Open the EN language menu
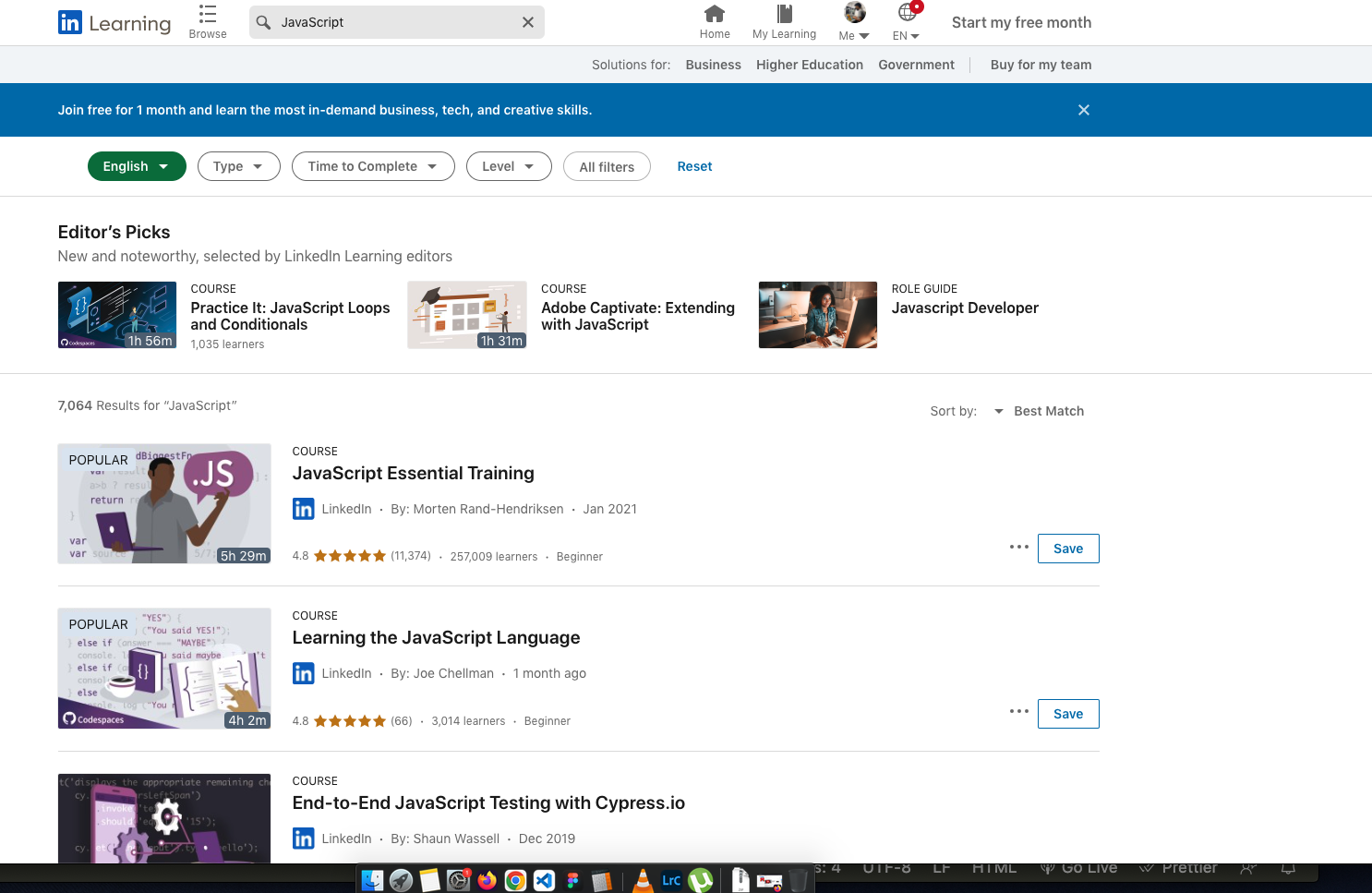Image resolution: width=1372 pixels, height=893 pixels. click(907, 22)
